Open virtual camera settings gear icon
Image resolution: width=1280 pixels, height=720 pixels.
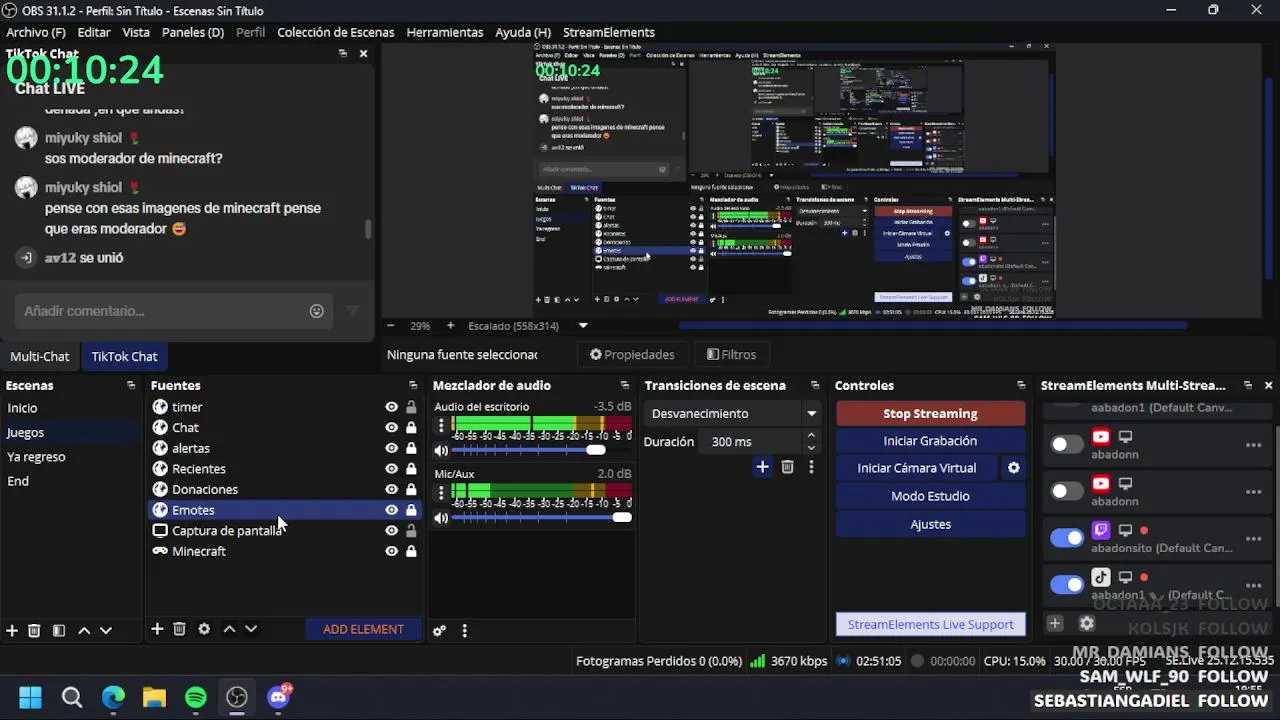1013,468
